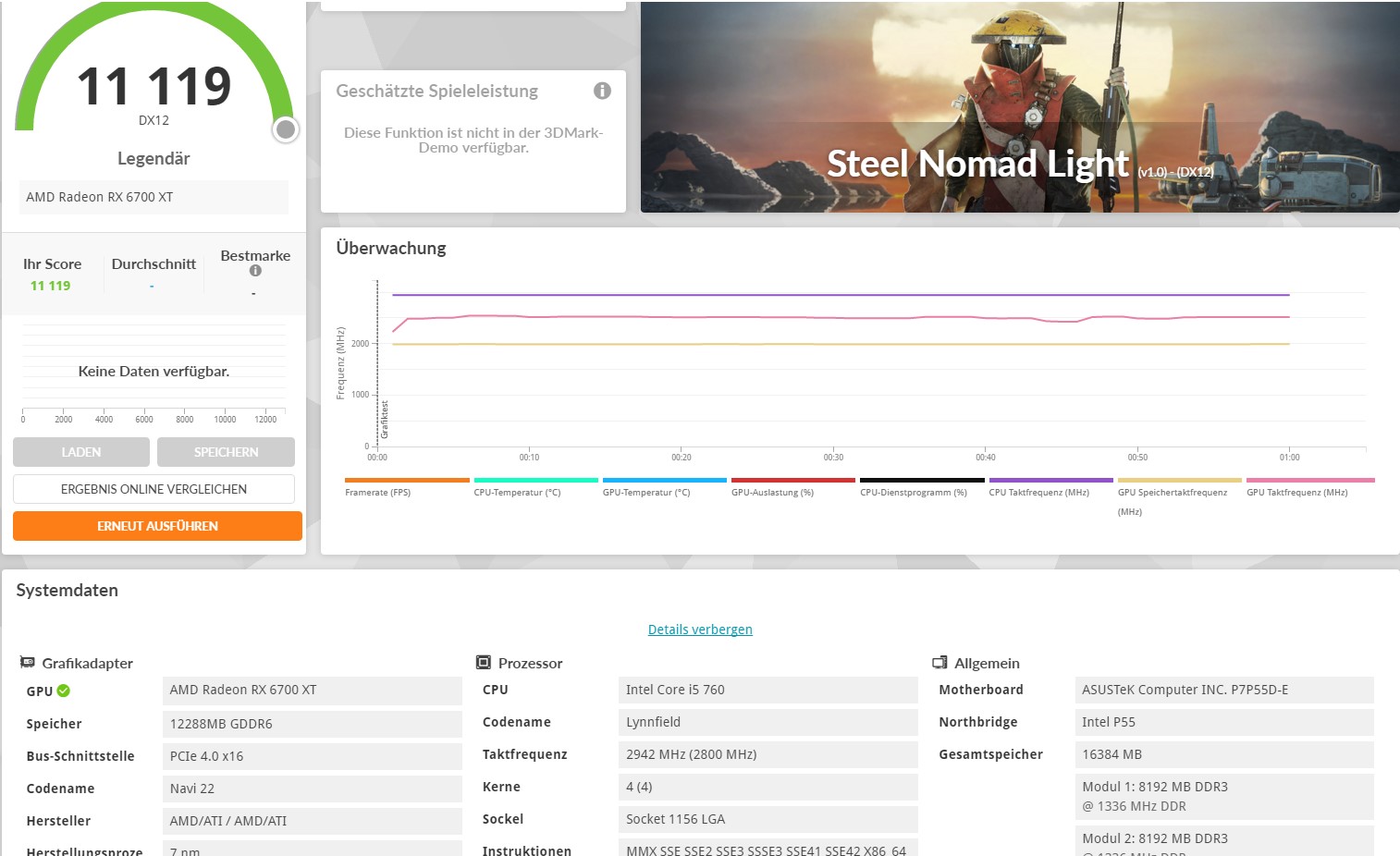Select the Socket 1156 LGA value
The width and height of the screenshot is (1400, 856).
[768, 819]
